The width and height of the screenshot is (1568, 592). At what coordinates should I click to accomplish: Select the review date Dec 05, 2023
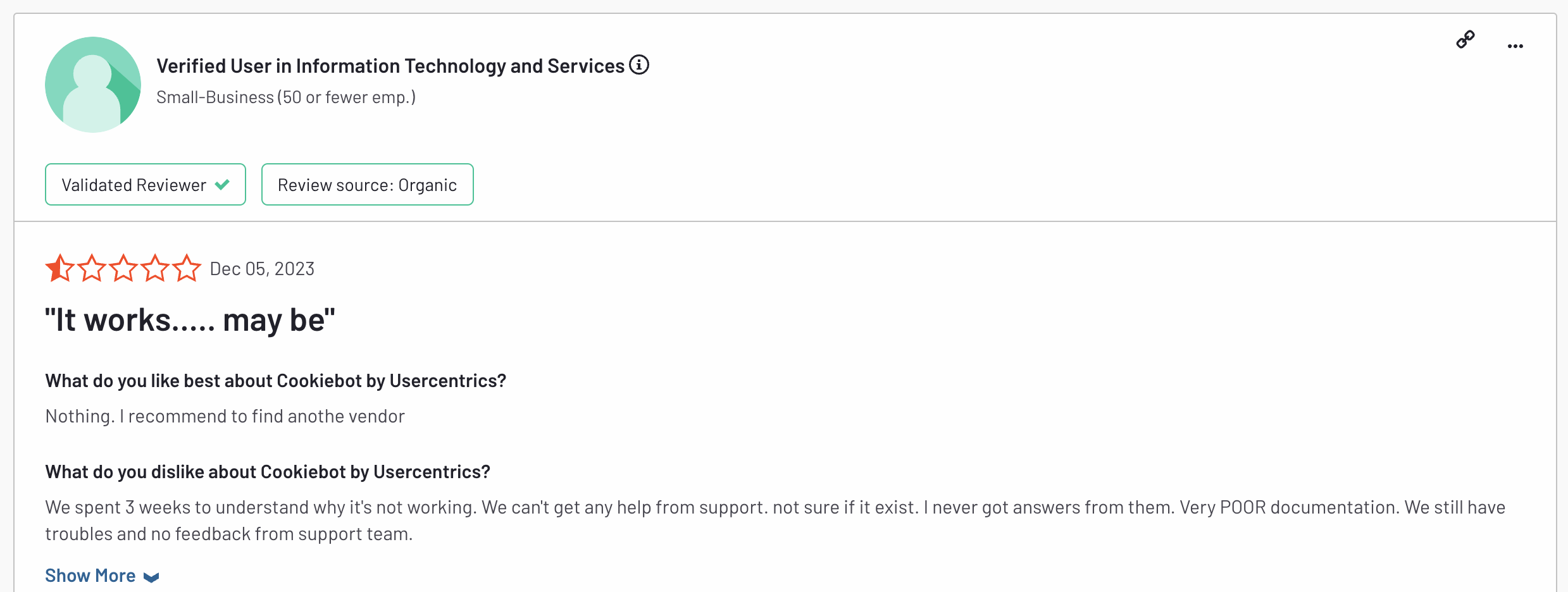261,268
